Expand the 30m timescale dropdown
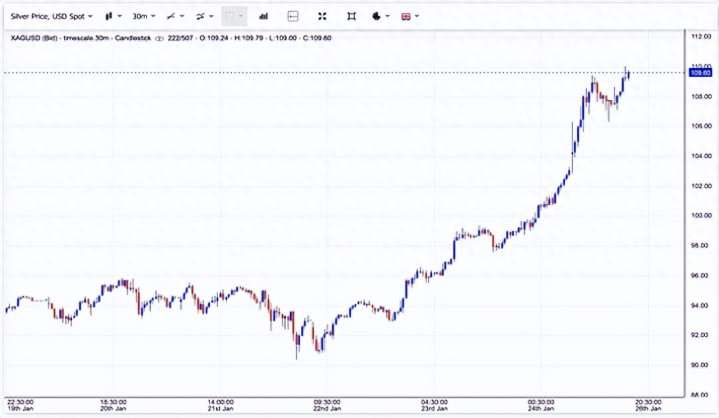Screen dimensions: 719x418 click(x=144, y=17)
